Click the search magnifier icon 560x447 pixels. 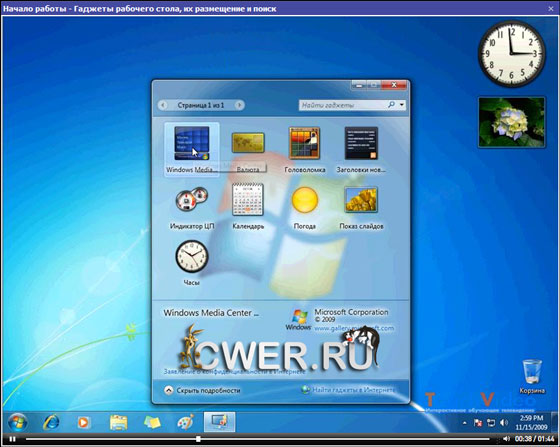pyautogui.click(x=391, y=105)
